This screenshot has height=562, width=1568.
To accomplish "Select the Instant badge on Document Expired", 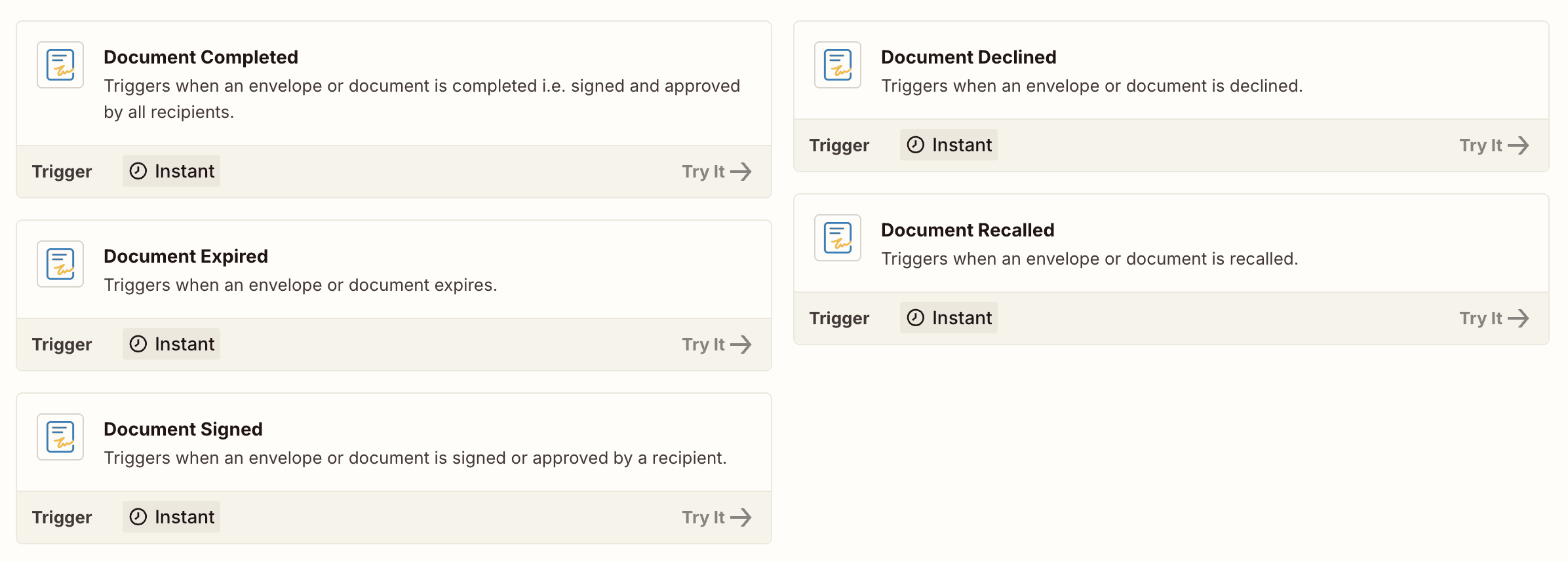I will click(x=171, y=344).
